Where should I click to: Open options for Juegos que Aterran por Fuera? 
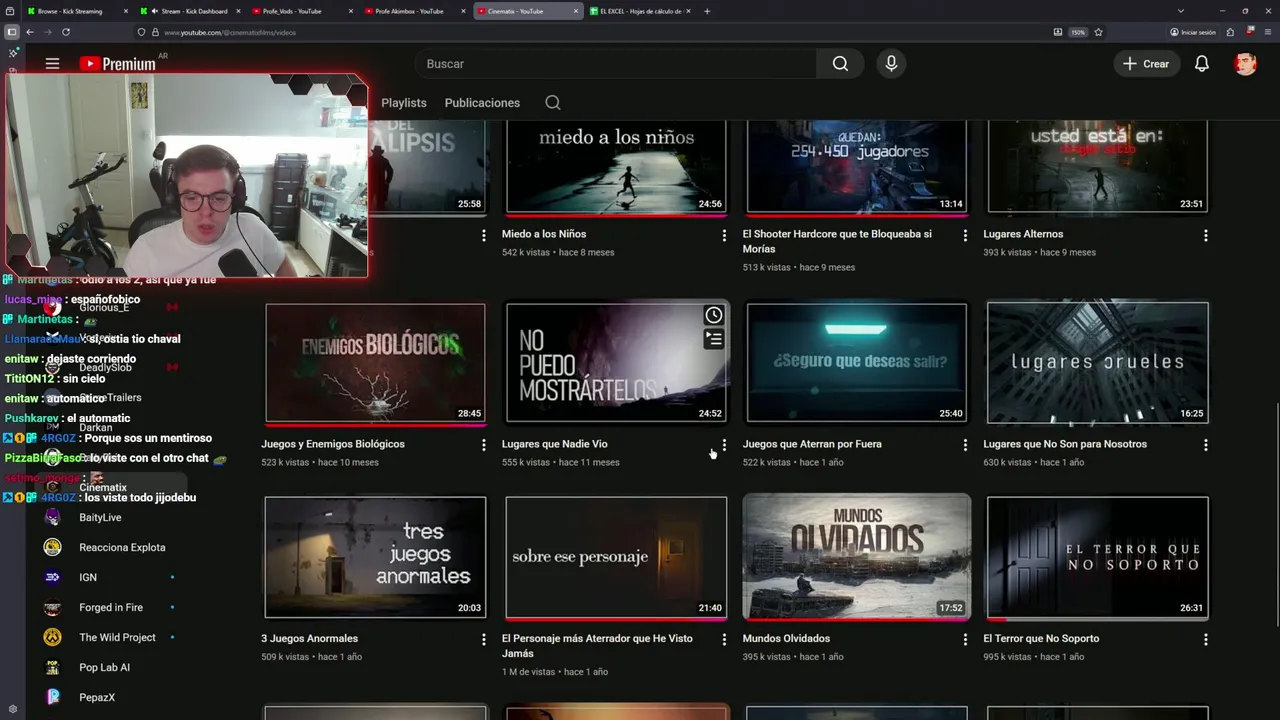pos(965,445)
